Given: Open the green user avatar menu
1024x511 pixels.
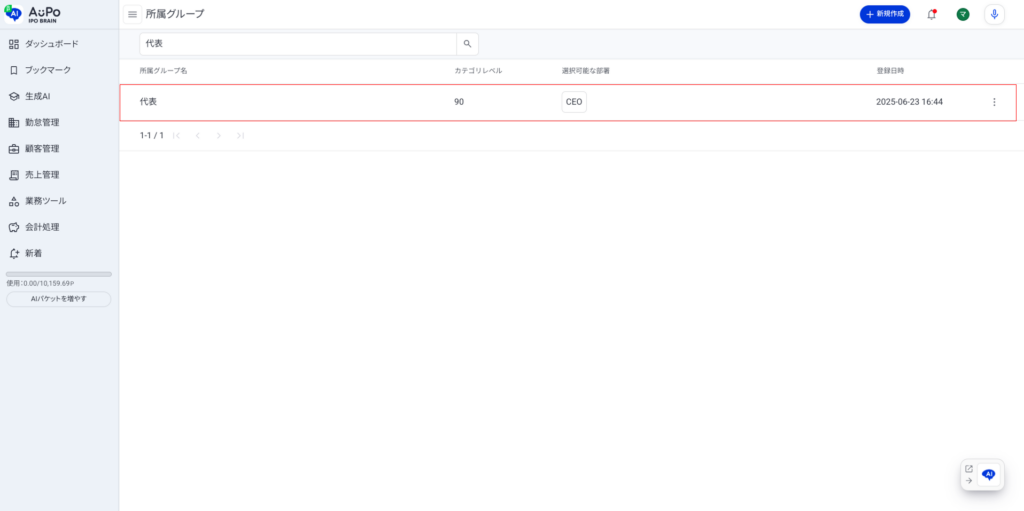Looking at the screenshot, I should [x=962, y=14].
